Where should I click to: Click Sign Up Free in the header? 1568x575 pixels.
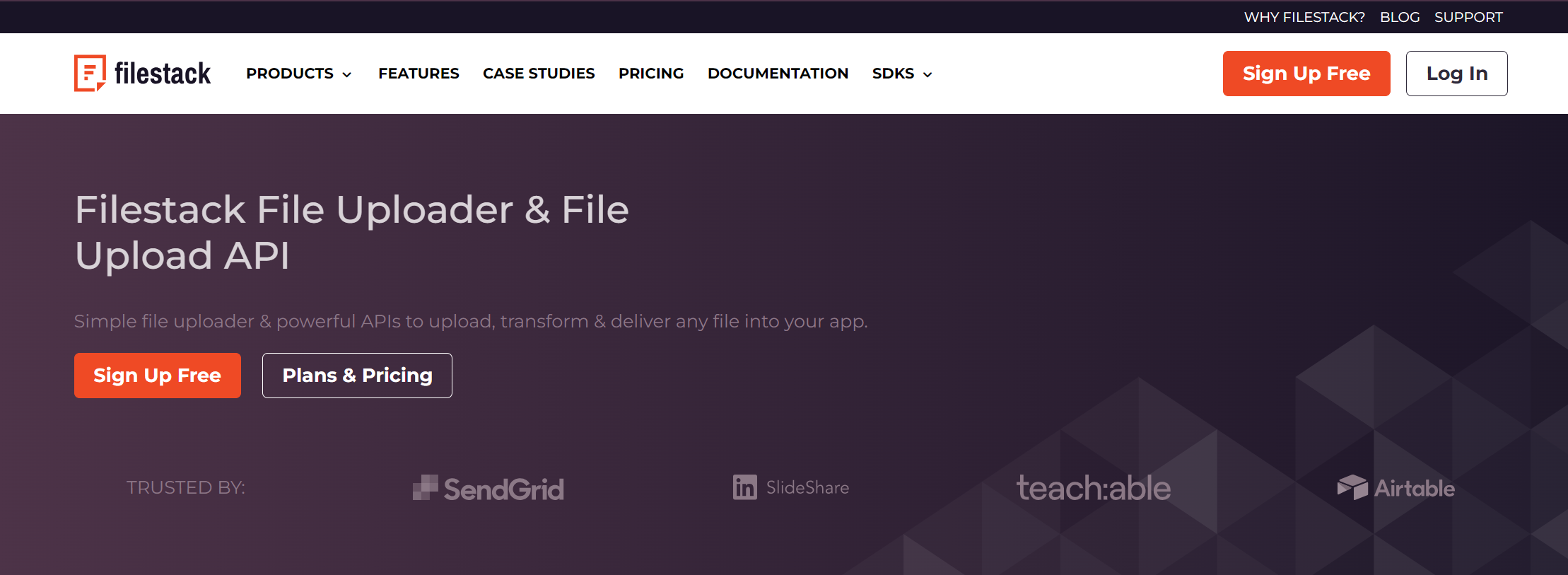[1306, 74]
